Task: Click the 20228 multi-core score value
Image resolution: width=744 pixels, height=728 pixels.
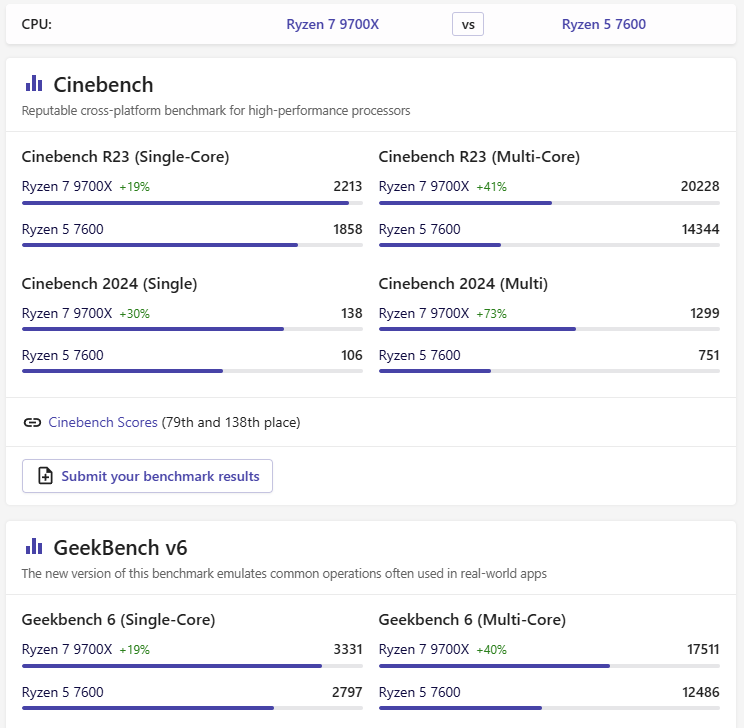Action: pos(700,186)
